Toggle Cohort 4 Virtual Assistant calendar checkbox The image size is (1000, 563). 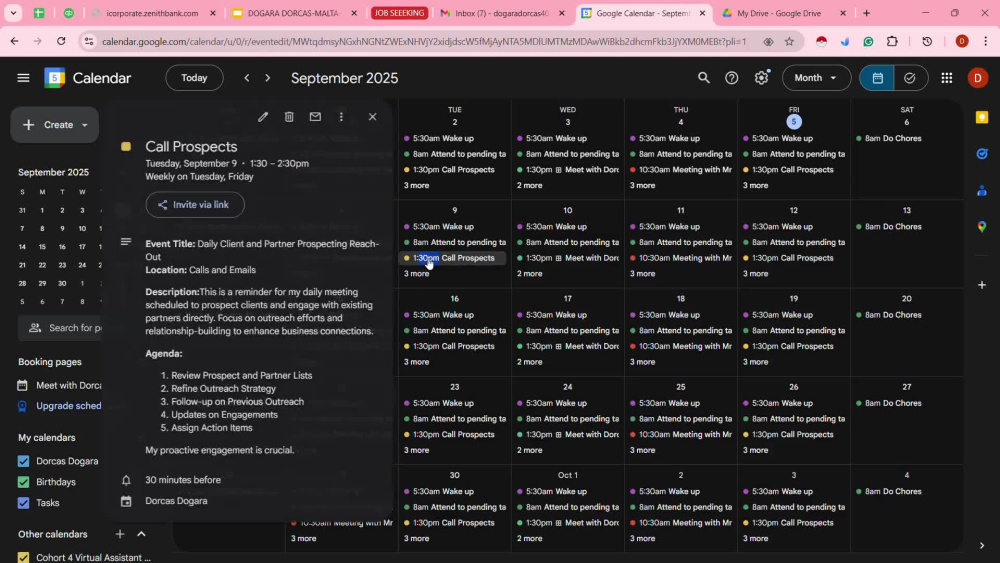click(24, 557)
